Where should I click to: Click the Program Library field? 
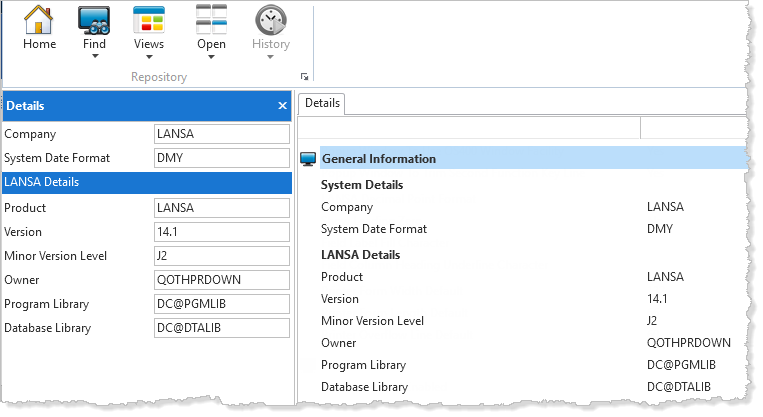coord(222,304)
